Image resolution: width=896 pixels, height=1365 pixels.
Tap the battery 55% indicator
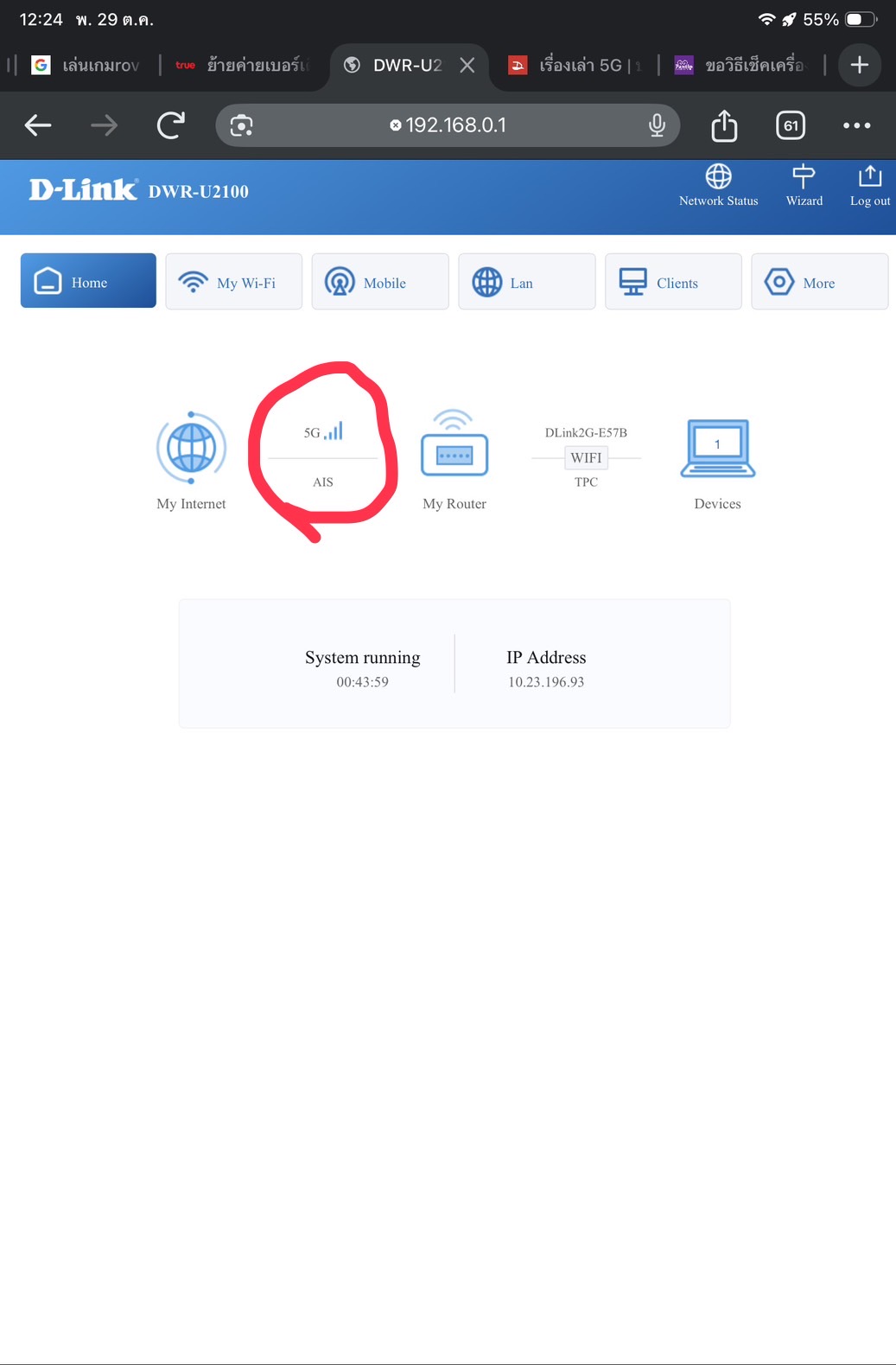coord(841,19)
